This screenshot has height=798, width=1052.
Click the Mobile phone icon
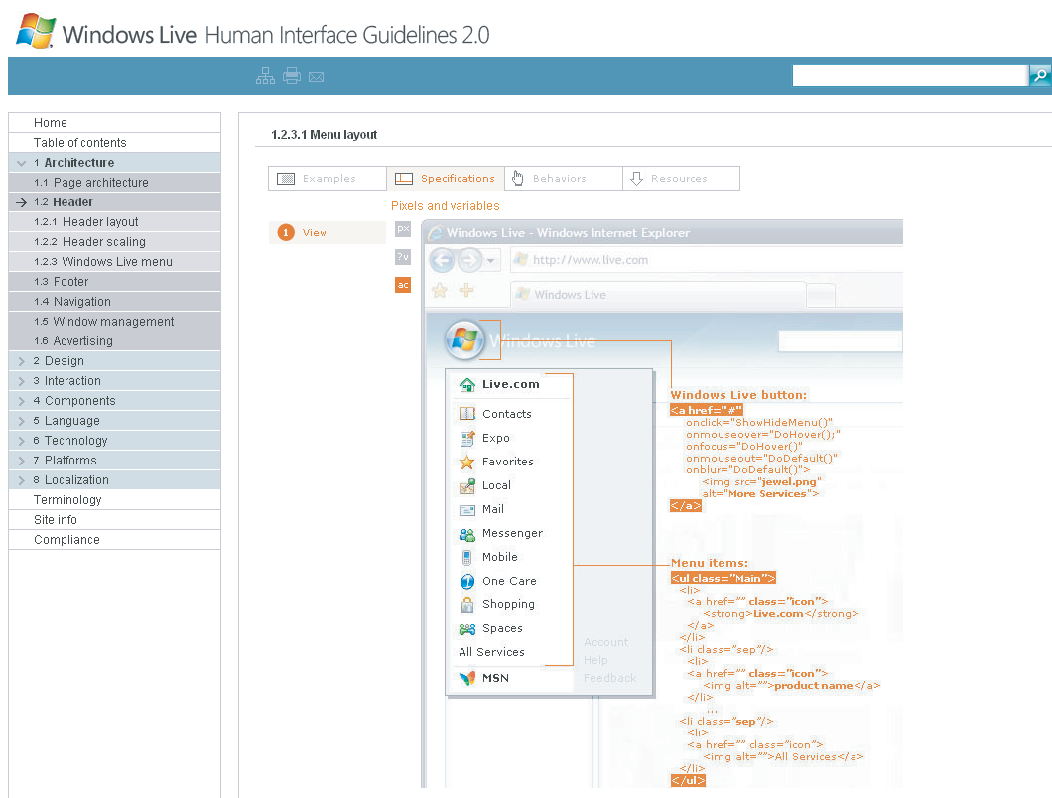tap(466, 557)
